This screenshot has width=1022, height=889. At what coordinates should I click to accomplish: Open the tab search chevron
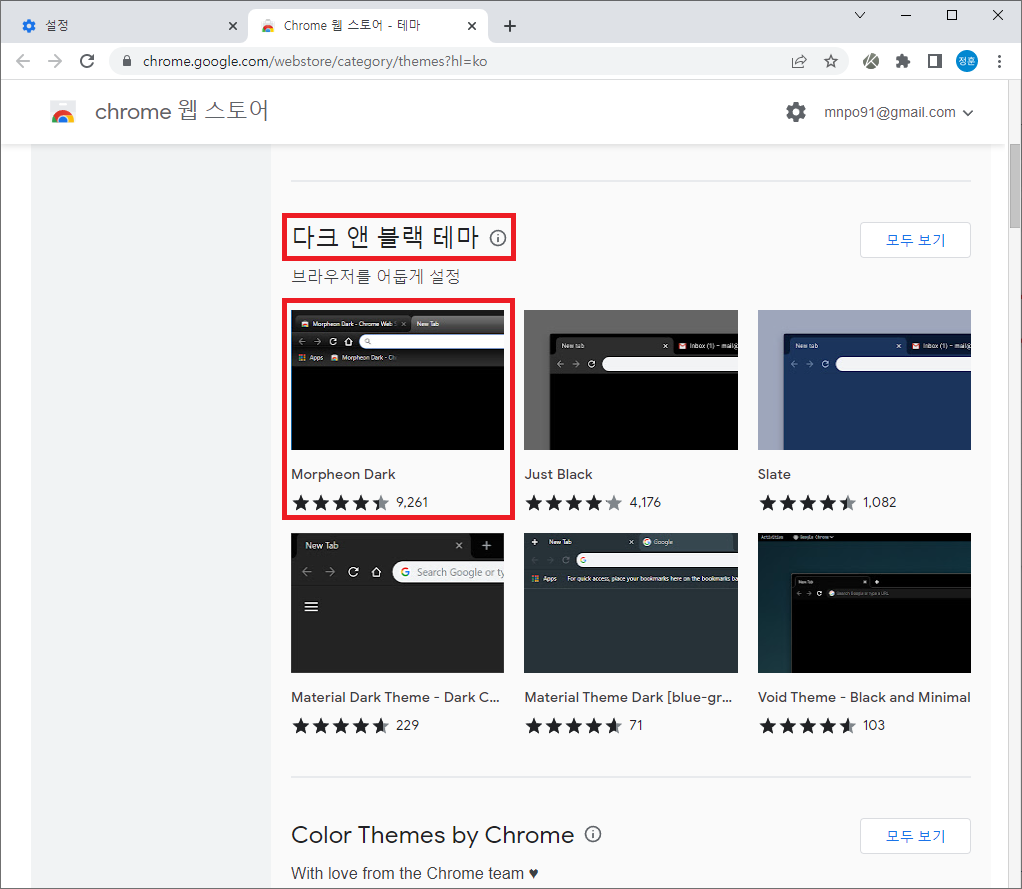point(860,15)
